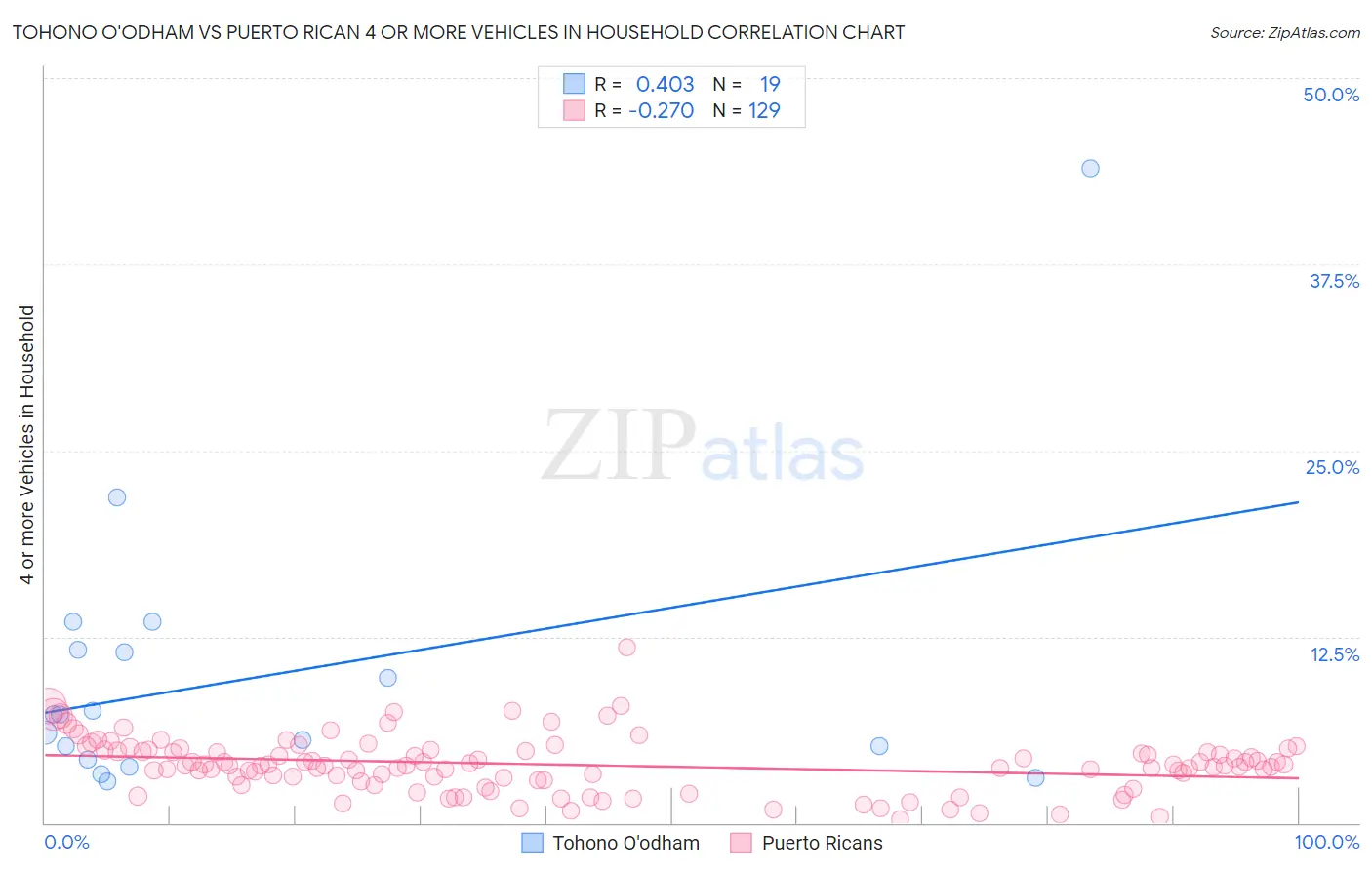Image resolution: width=1372 pixels, height=870 pixels.
Task: Click the outlier blue point near 44%
Action: coord(1090,169)
